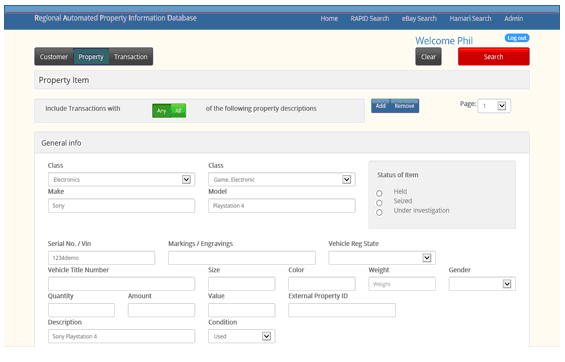Click the Quantity input field

[x=81, y=310]
